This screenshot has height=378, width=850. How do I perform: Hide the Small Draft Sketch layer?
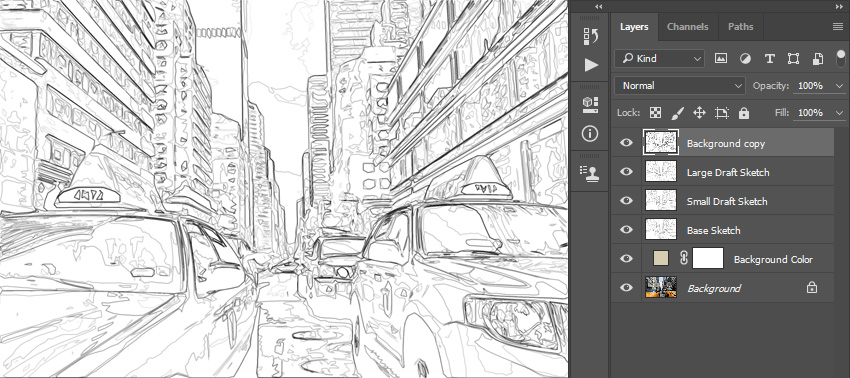pyautogui.click(x=627, y=201)
